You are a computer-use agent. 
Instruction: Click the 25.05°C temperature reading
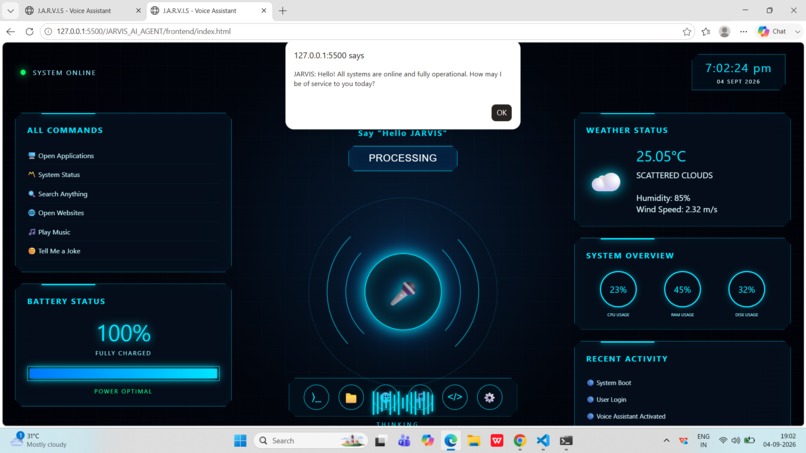(x=661, y=156)
